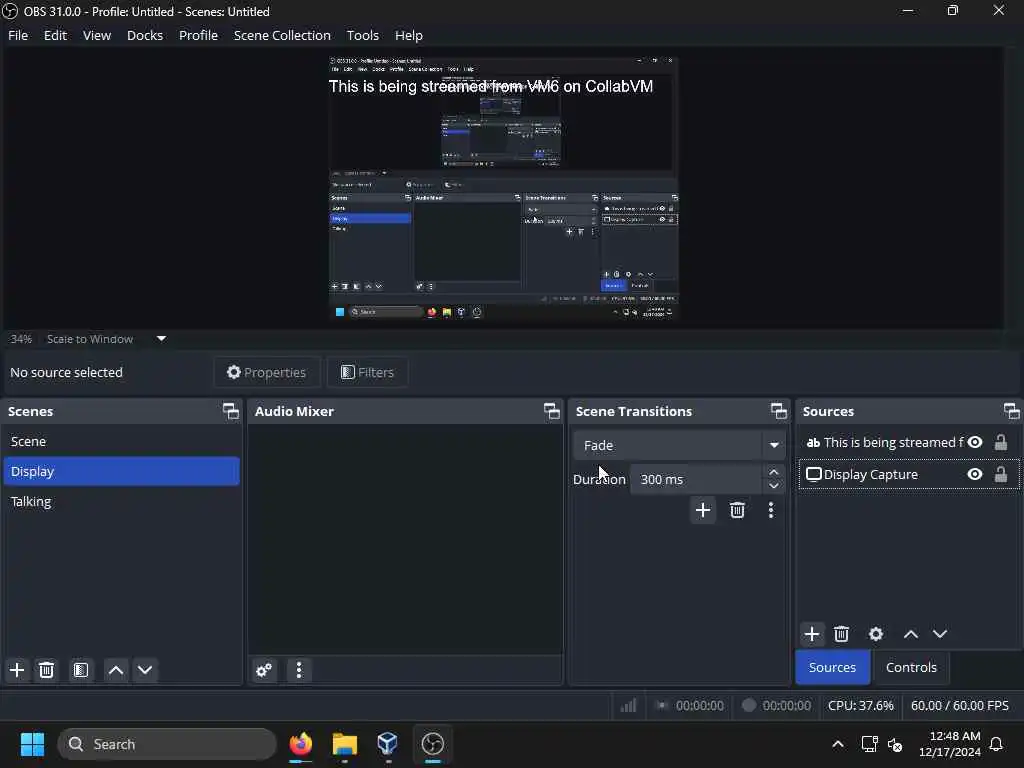Switch to the Sources tab
1024x768 pixels.
click(832, 667)
